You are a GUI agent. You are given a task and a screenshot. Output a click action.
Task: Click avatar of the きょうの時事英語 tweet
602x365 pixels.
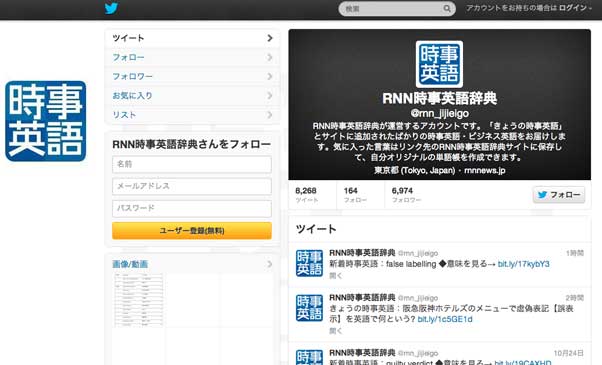point(309,308)
